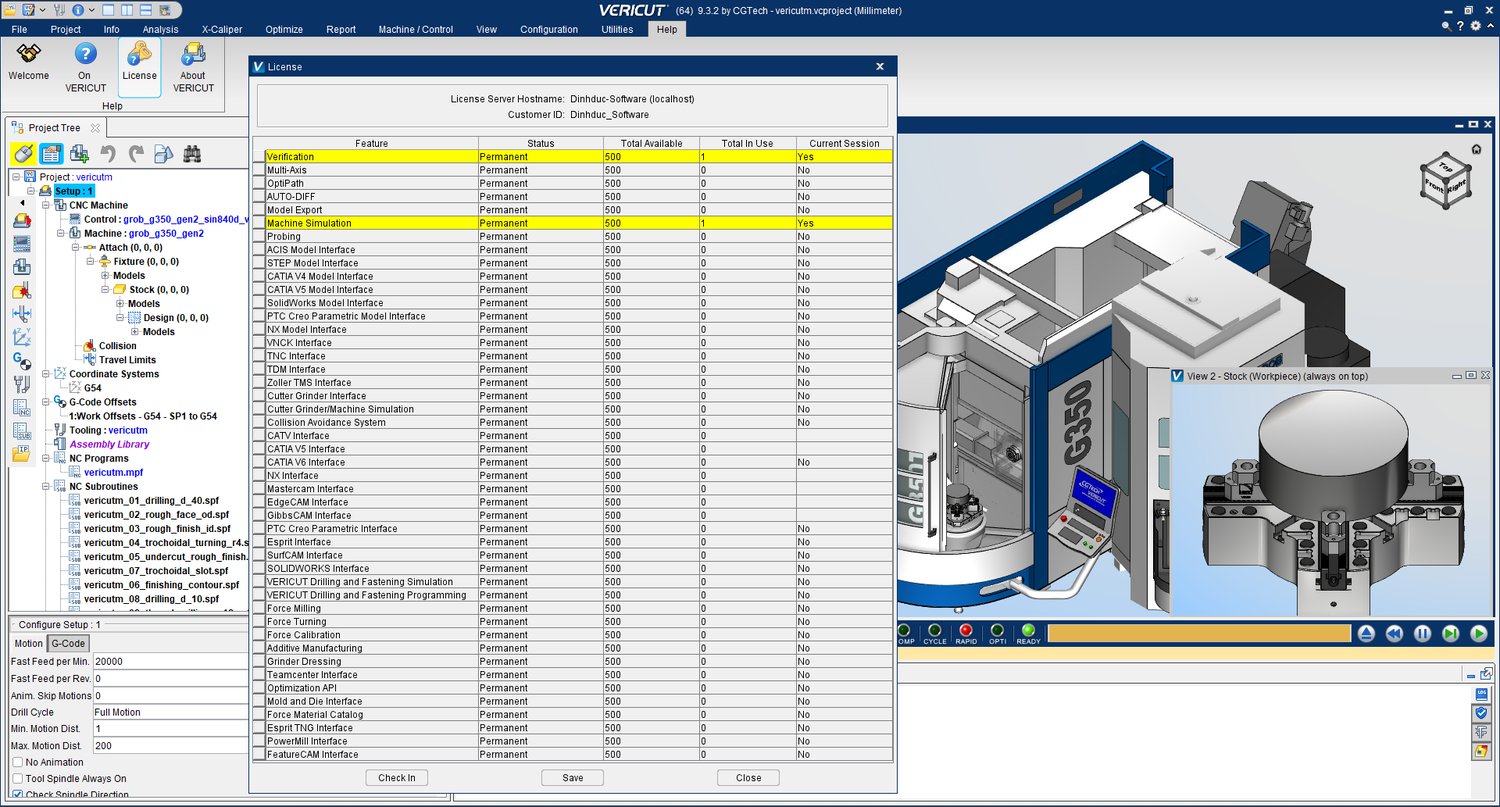Open the Analysis menu
This screenshot has width=1500, height=807.
(160, 29)
